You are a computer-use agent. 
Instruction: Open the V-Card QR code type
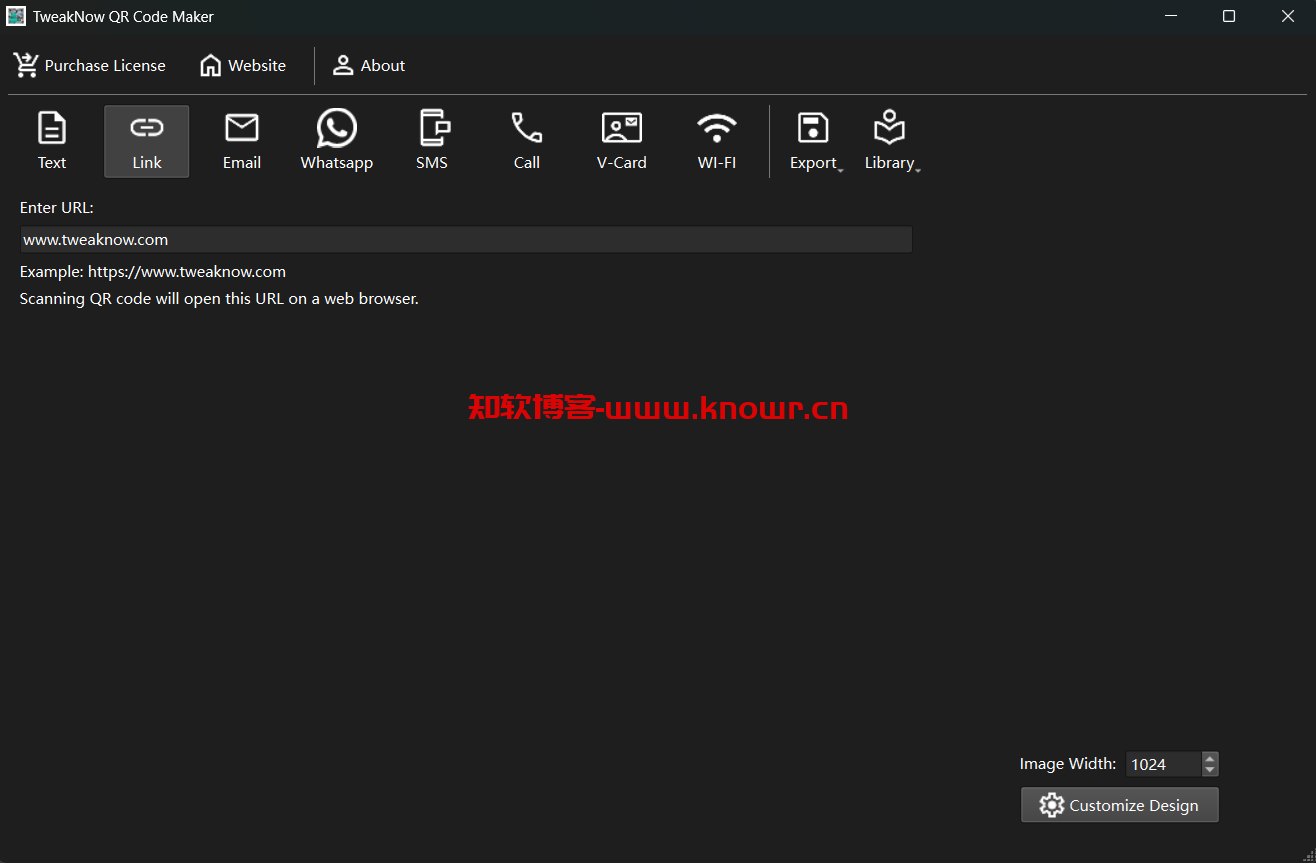click(x=622, y=141)
